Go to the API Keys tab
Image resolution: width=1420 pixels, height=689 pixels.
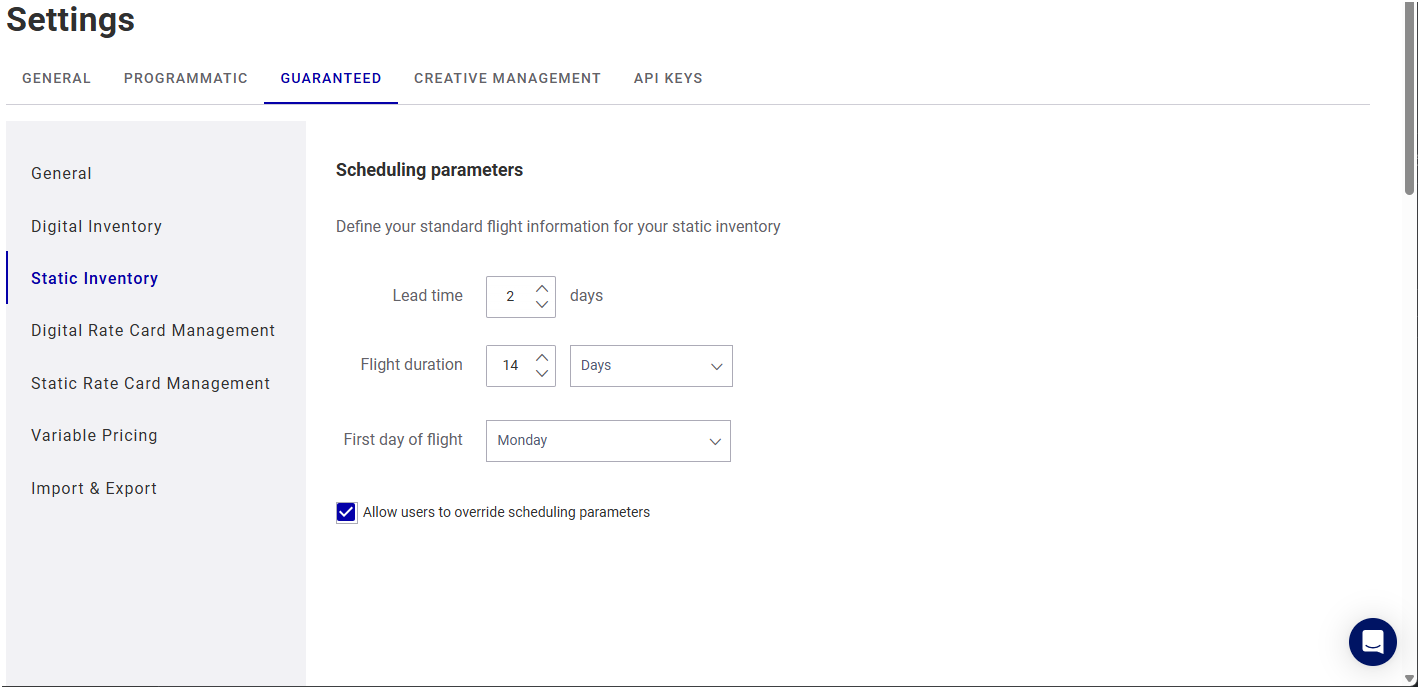pos(668,78)
